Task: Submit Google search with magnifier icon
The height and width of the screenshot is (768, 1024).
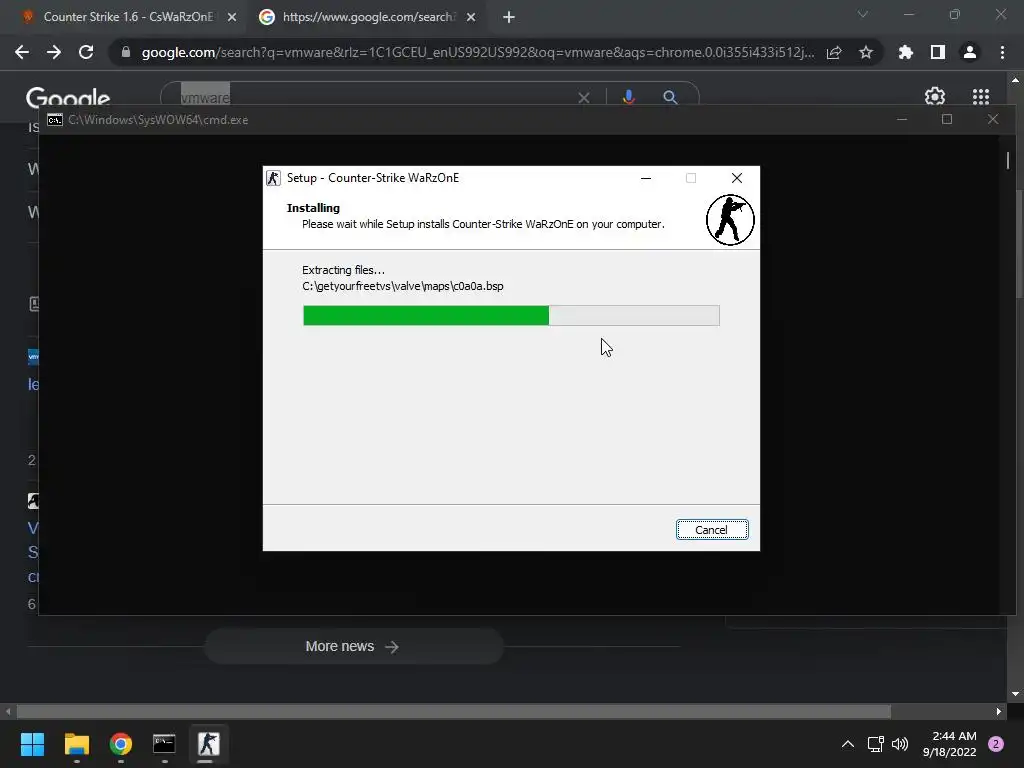Action: [670, 97]
